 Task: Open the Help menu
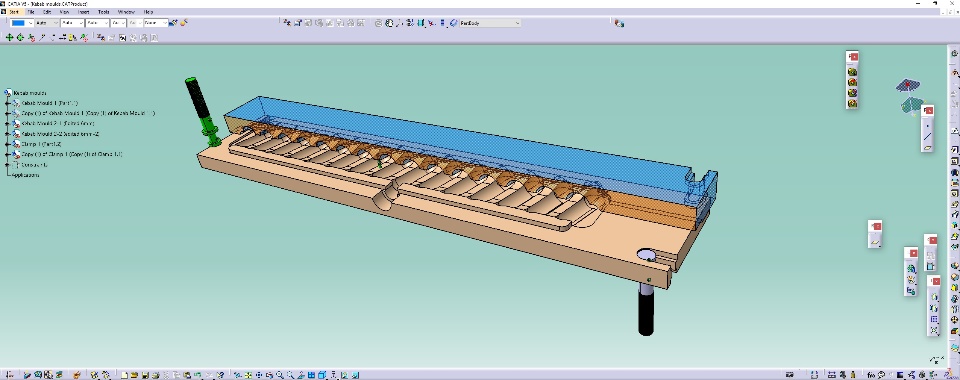pos(148,12)
